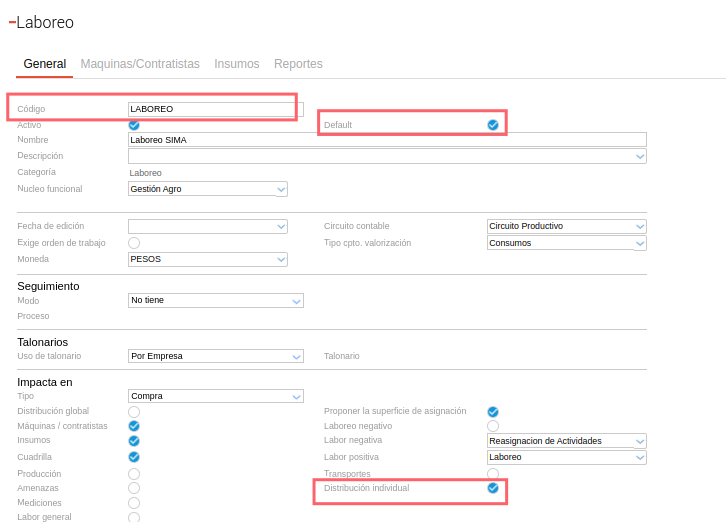Open the Tipo cpto. valorización dropdown
Screen dimensions: 726x522
tap(640, 243)
